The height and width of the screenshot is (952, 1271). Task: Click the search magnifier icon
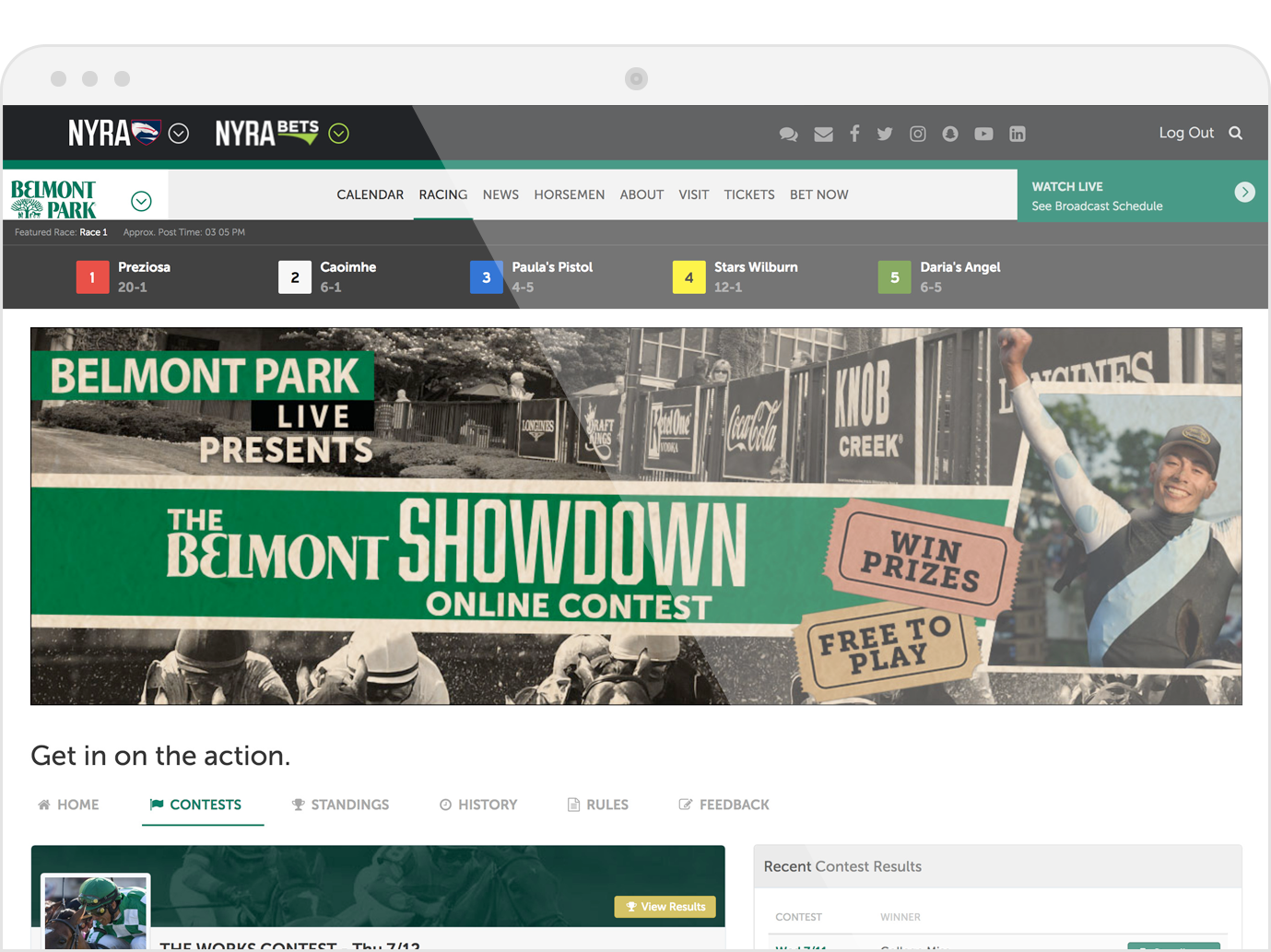coord(1236,133)
